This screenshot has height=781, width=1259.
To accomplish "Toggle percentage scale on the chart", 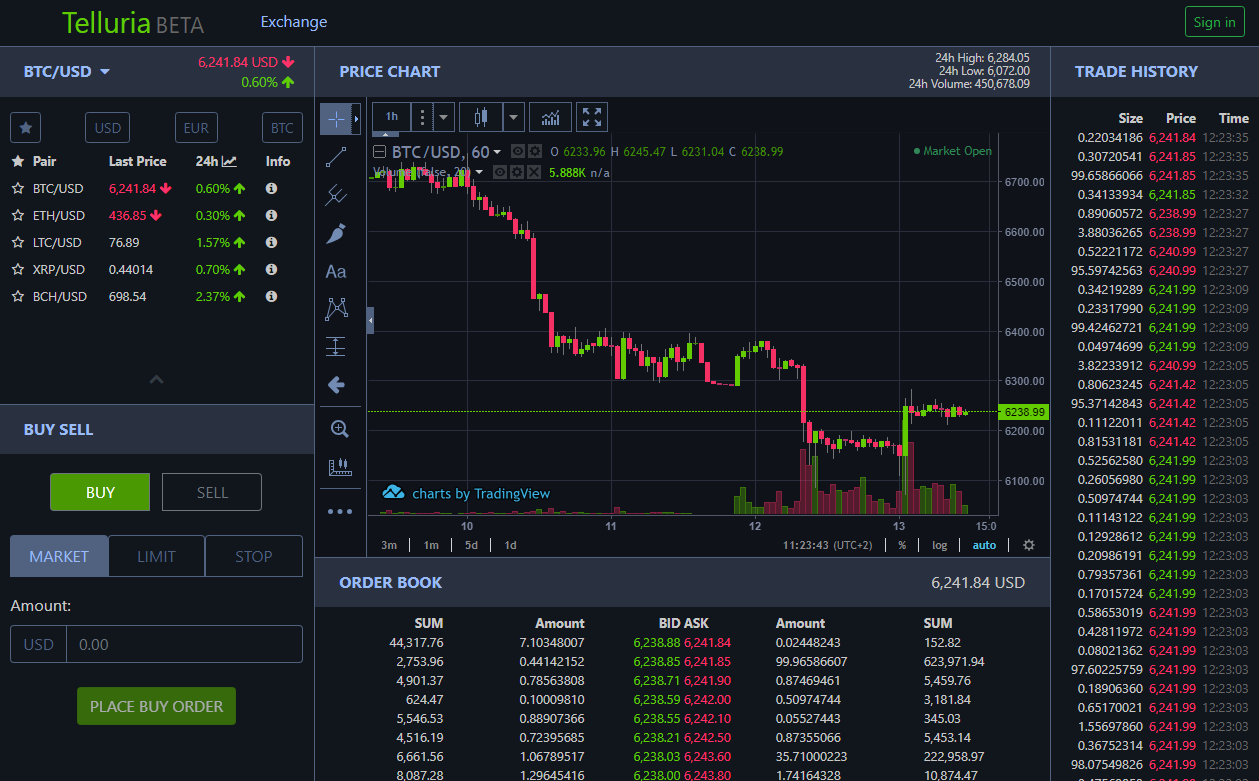I will click(902, 545).
